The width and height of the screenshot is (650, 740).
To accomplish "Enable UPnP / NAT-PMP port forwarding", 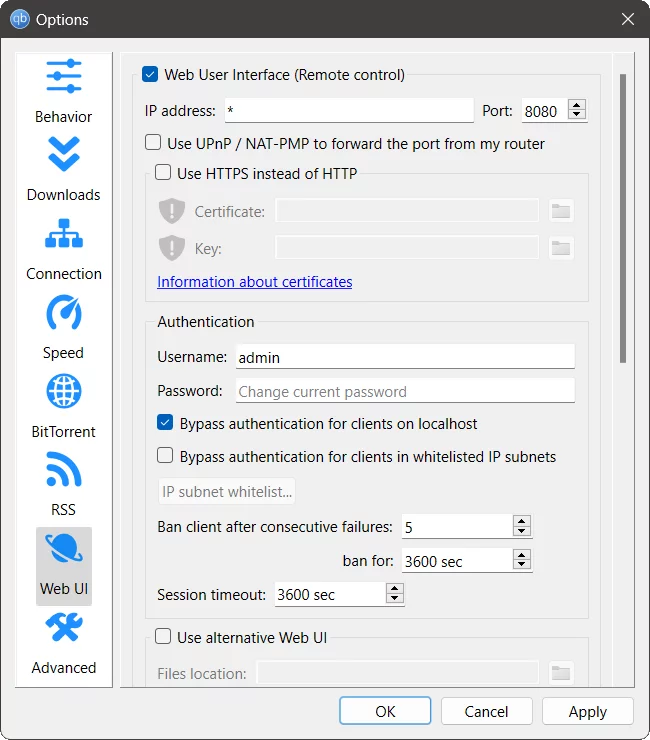I will [153, 142].
